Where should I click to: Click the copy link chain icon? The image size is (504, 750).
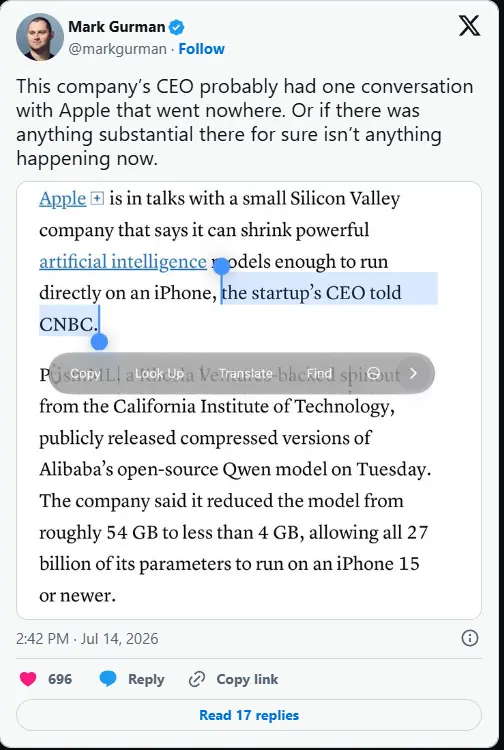(x=197, y=679)
